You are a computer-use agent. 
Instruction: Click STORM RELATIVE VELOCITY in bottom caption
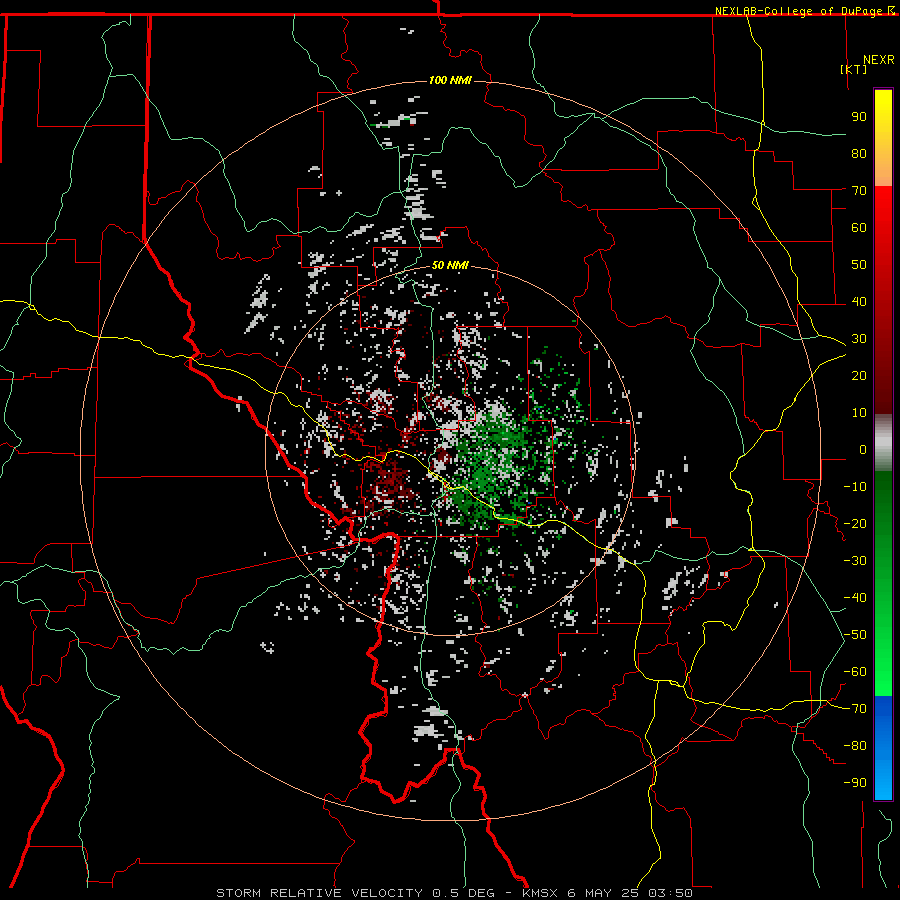click(x=319, y=893)
